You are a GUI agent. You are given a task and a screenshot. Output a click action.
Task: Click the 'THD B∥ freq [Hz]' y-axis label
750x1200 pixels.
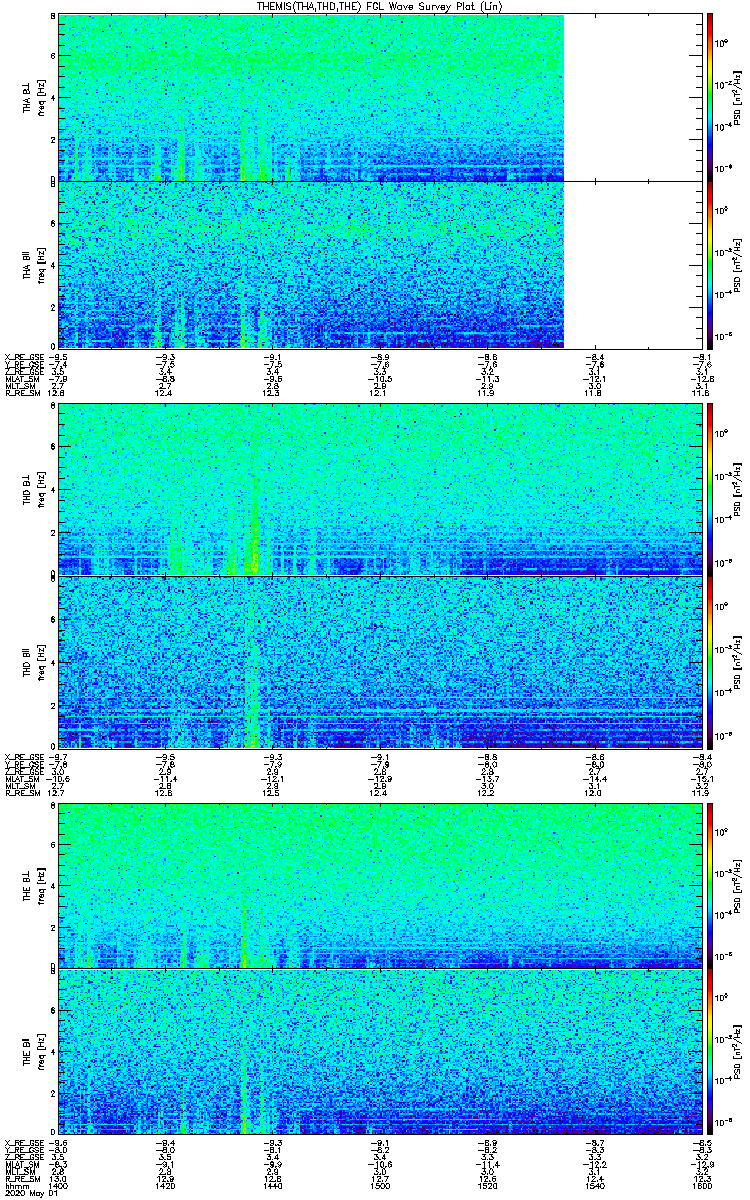point(32,661)
